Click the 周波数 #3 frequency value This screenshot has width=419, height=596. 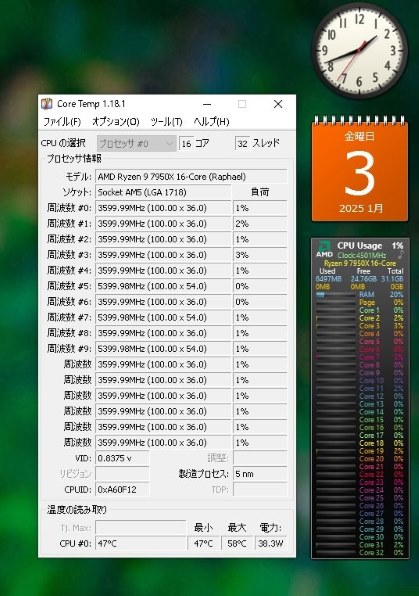(163, 255)
